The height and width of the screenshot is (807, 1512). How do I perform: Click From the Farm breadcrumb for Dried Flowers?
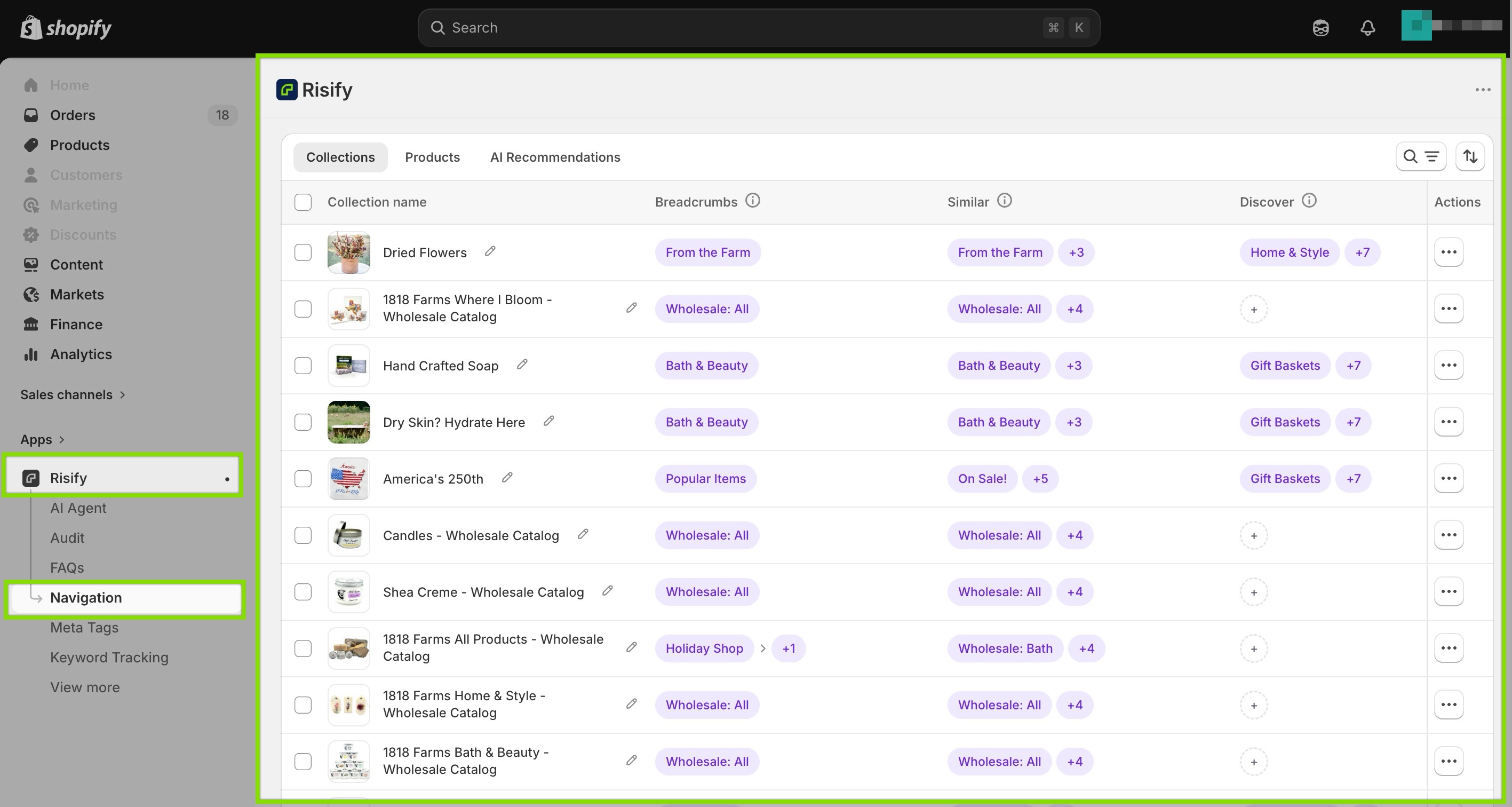708,252
